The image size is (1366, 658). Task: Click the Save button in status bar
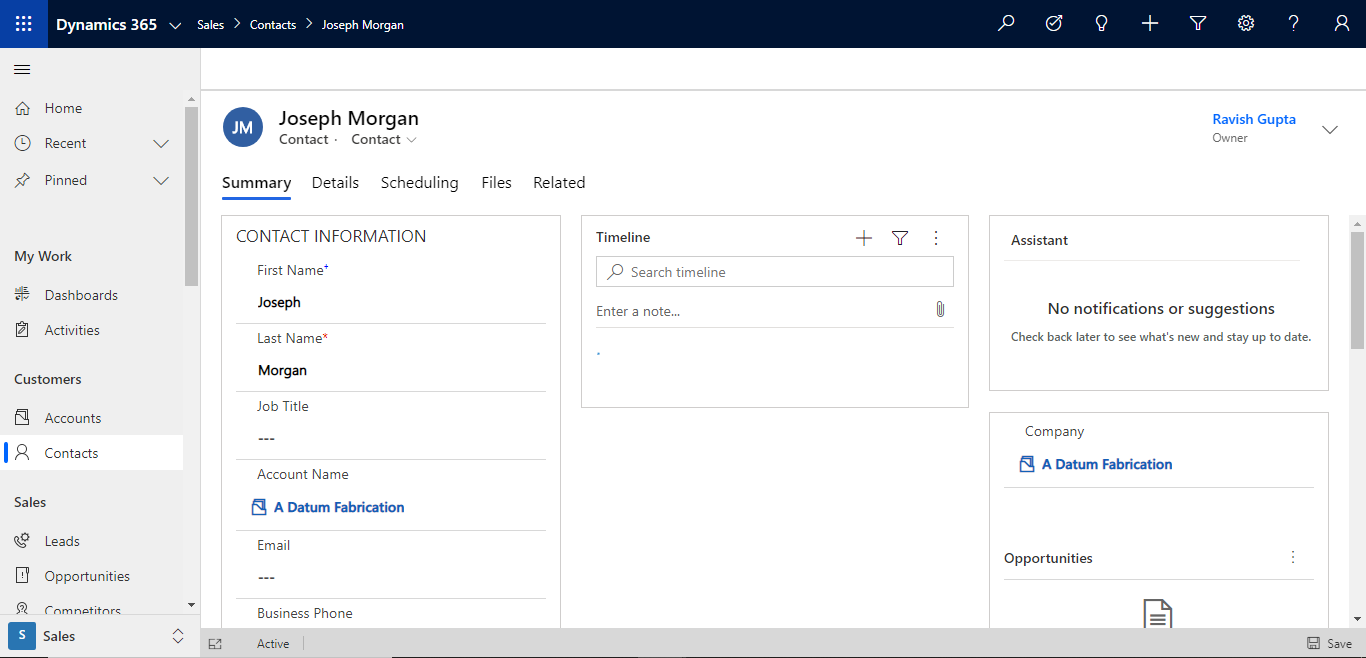[1330, 644]
